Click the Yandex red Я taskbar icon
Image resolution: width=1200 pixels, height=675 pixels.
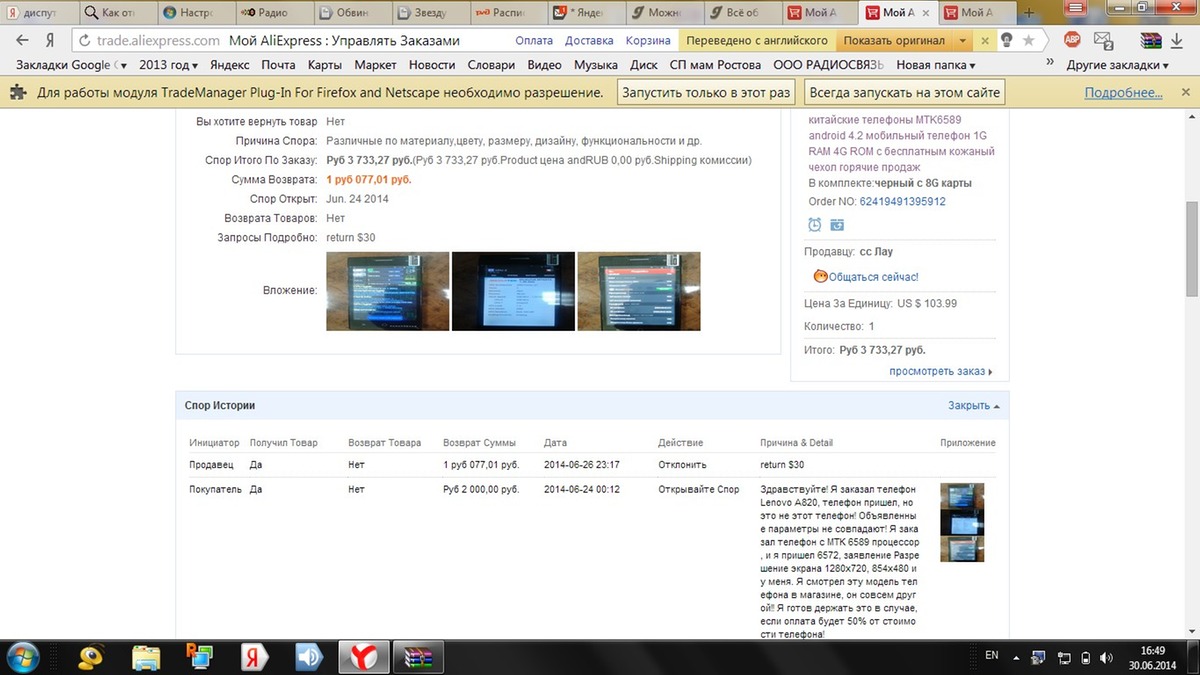(x=253, y=657)
